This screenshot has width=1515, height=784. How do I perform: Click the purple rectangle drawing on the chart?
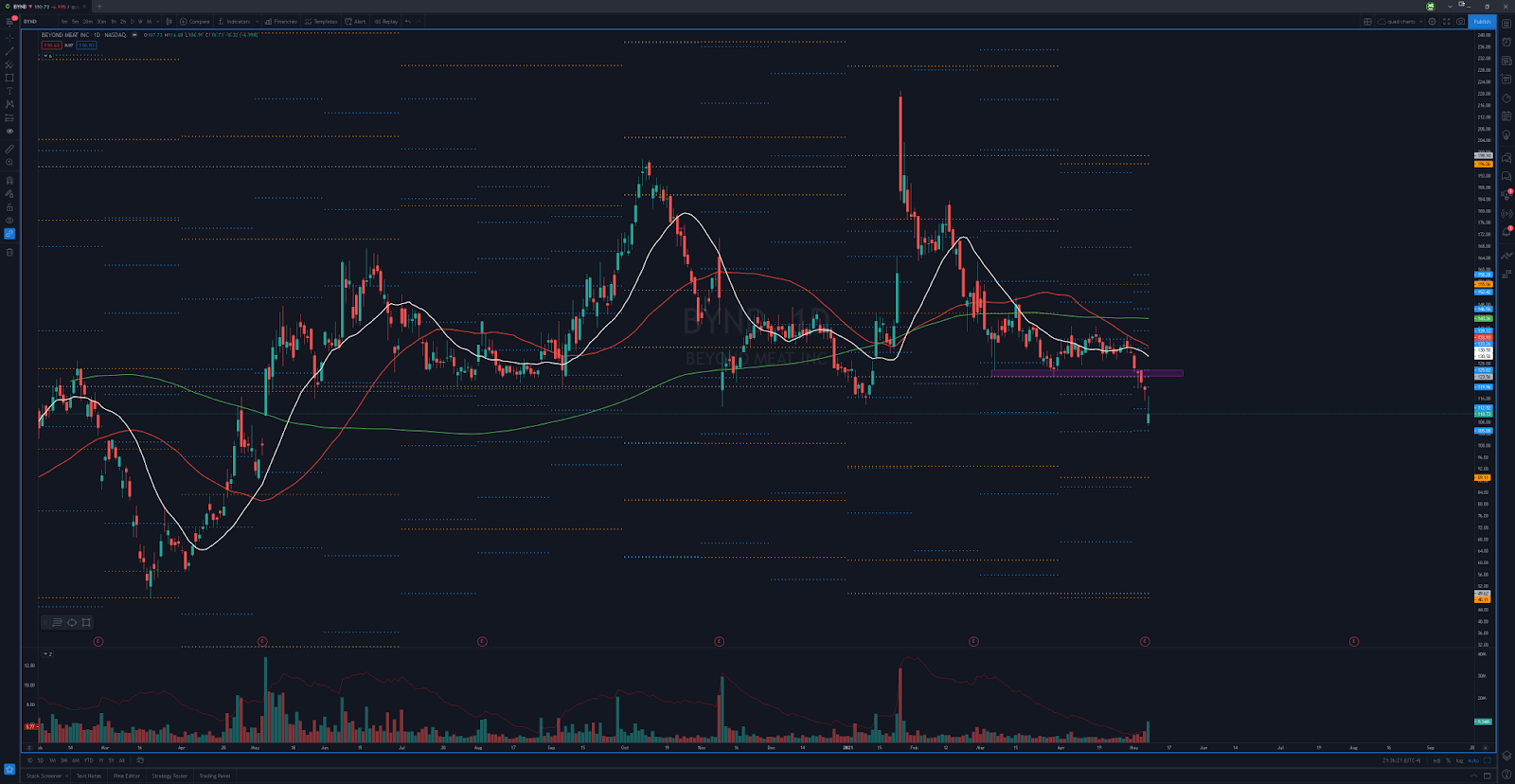pyautogui.click(x=1086, y=373)
